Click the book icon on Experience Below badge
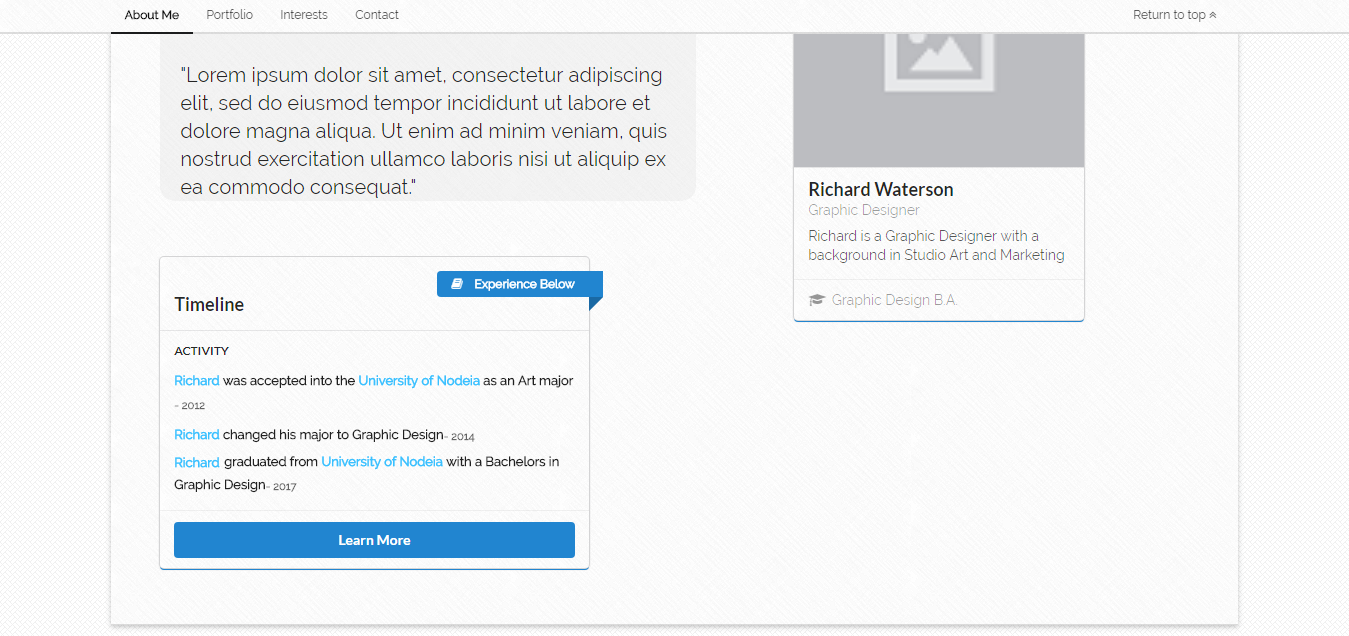1349x636 pixels. tap(458, 283)
